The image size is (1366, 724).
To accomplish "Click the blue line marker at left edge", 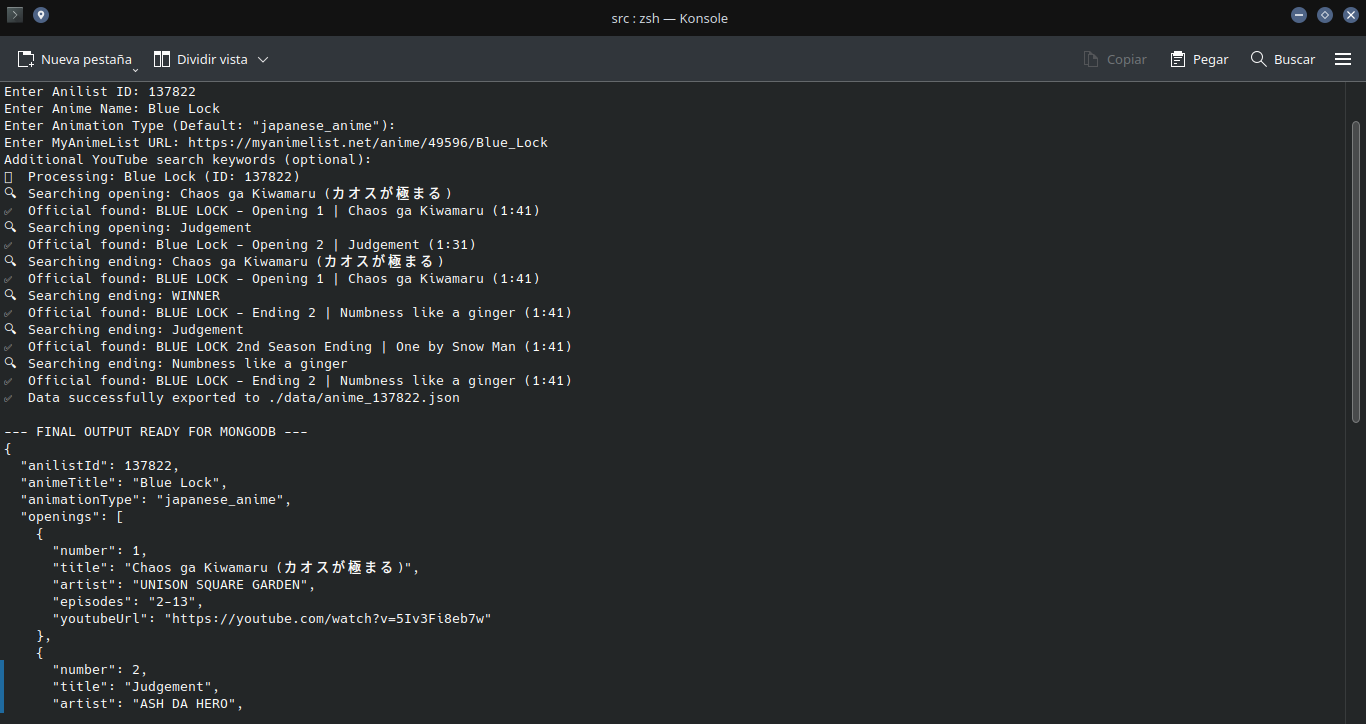I will (x=2, y=686).
